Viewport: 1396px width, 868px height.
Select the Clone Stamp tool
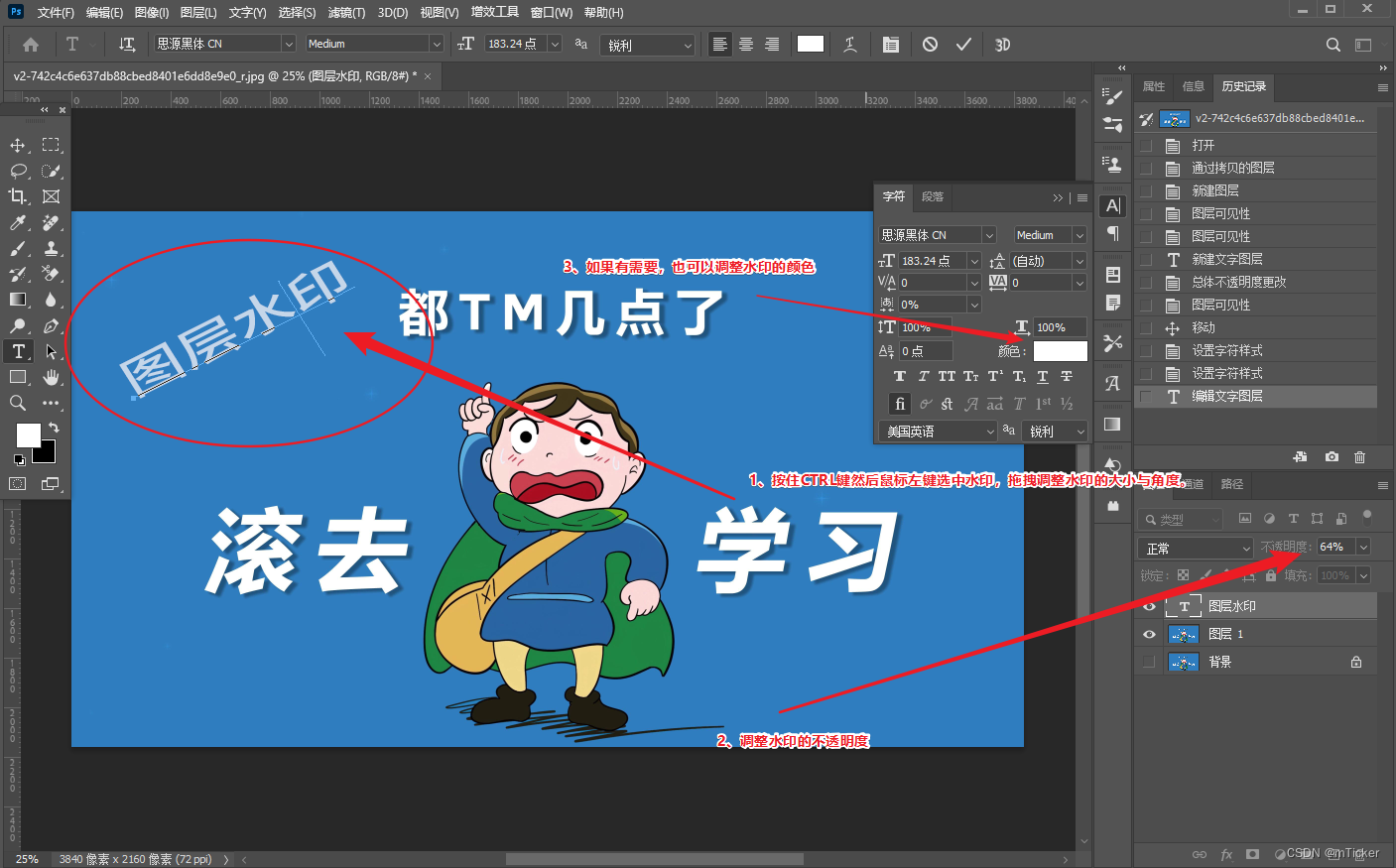coord(51,248)
